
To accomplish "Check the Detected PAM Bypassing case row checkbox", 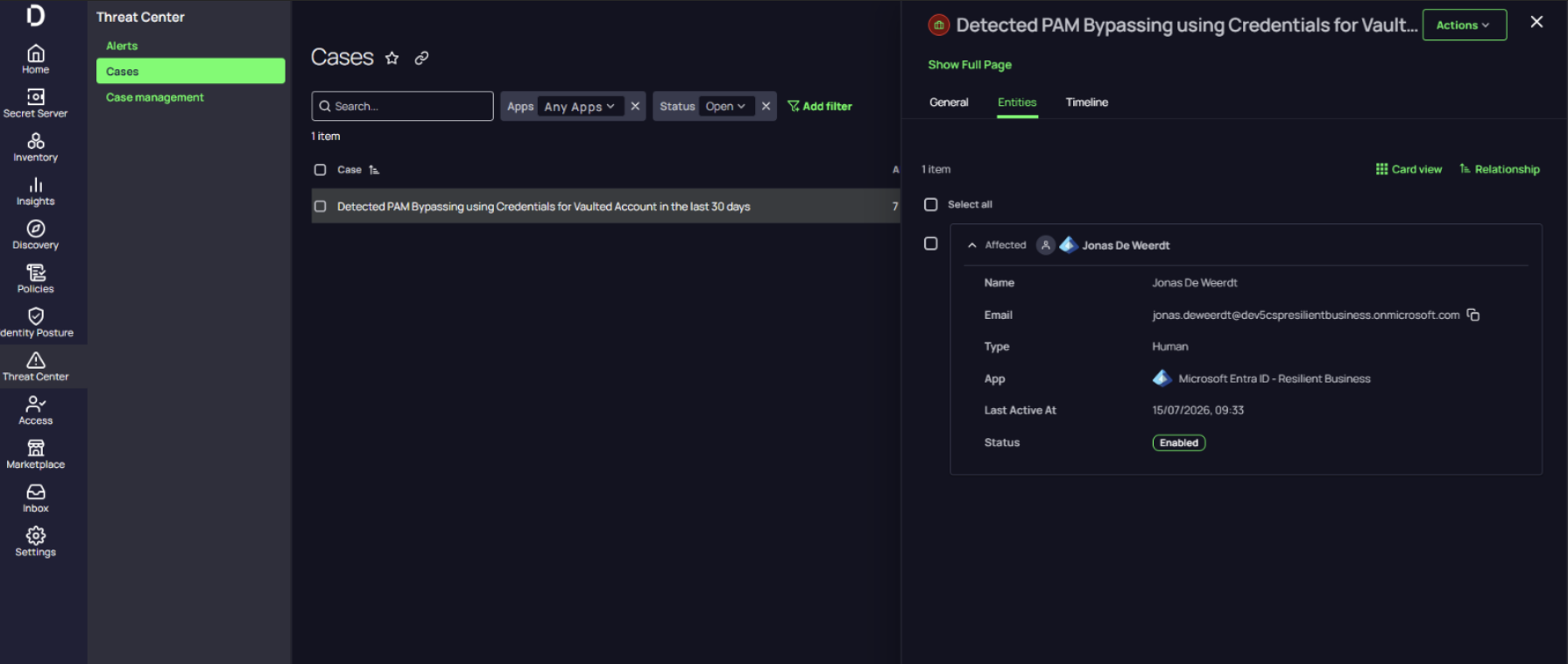I will (x=320, y=207).
